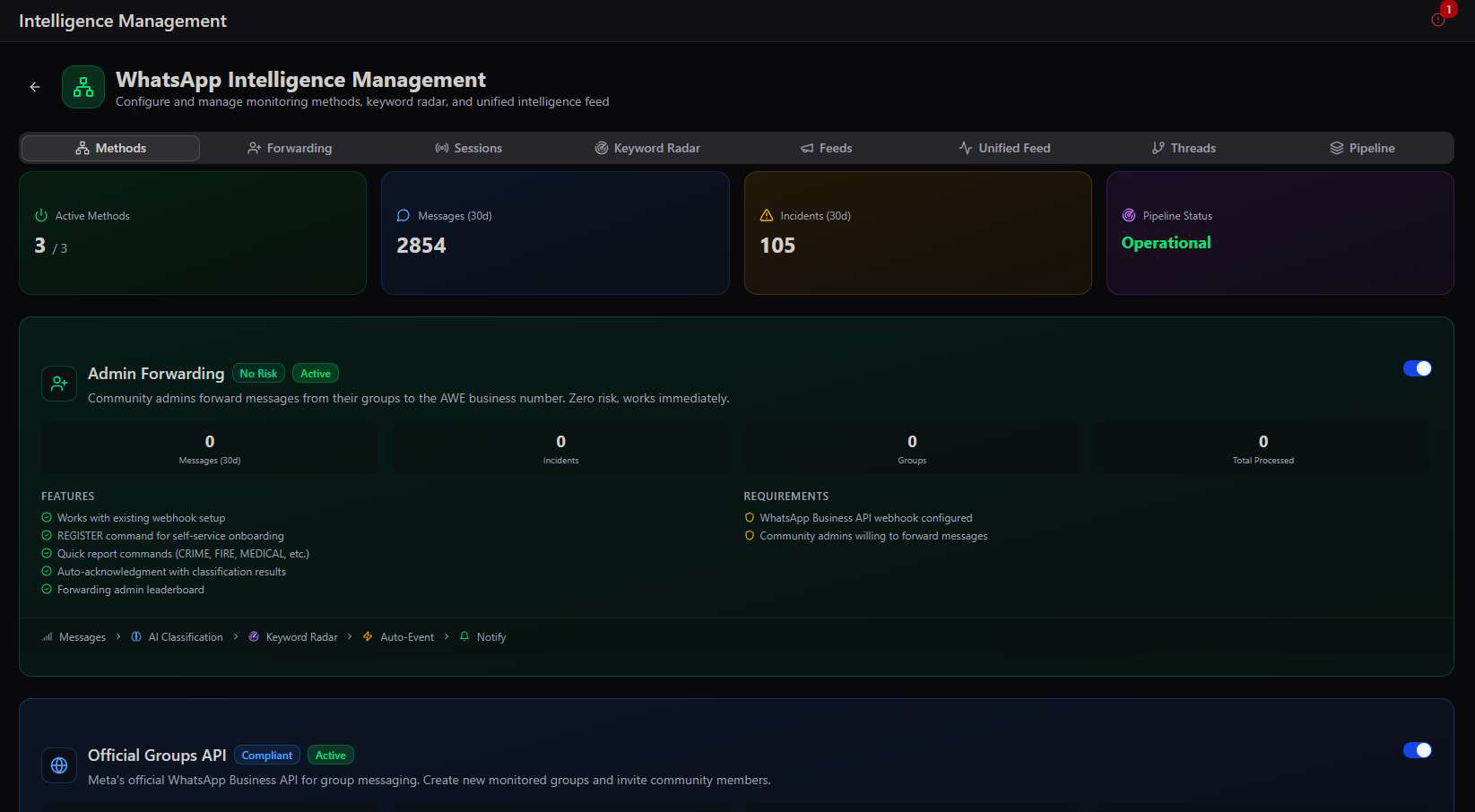Open the Feeds tab
Viewport: 1475px width, 812px height.
[826, 148]
